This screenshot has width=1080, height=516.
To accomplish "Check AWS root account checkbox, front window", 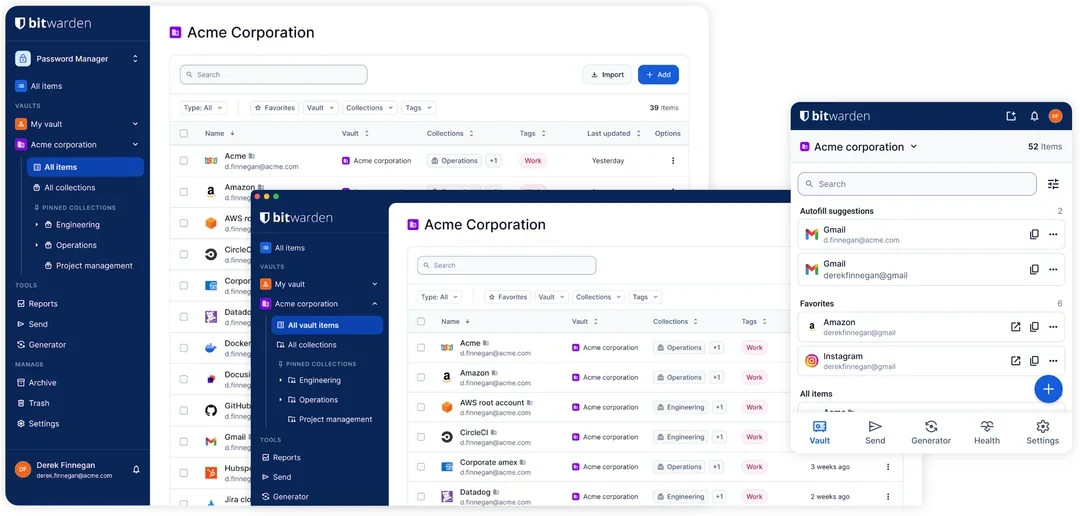I will click(x=421, y=407).
